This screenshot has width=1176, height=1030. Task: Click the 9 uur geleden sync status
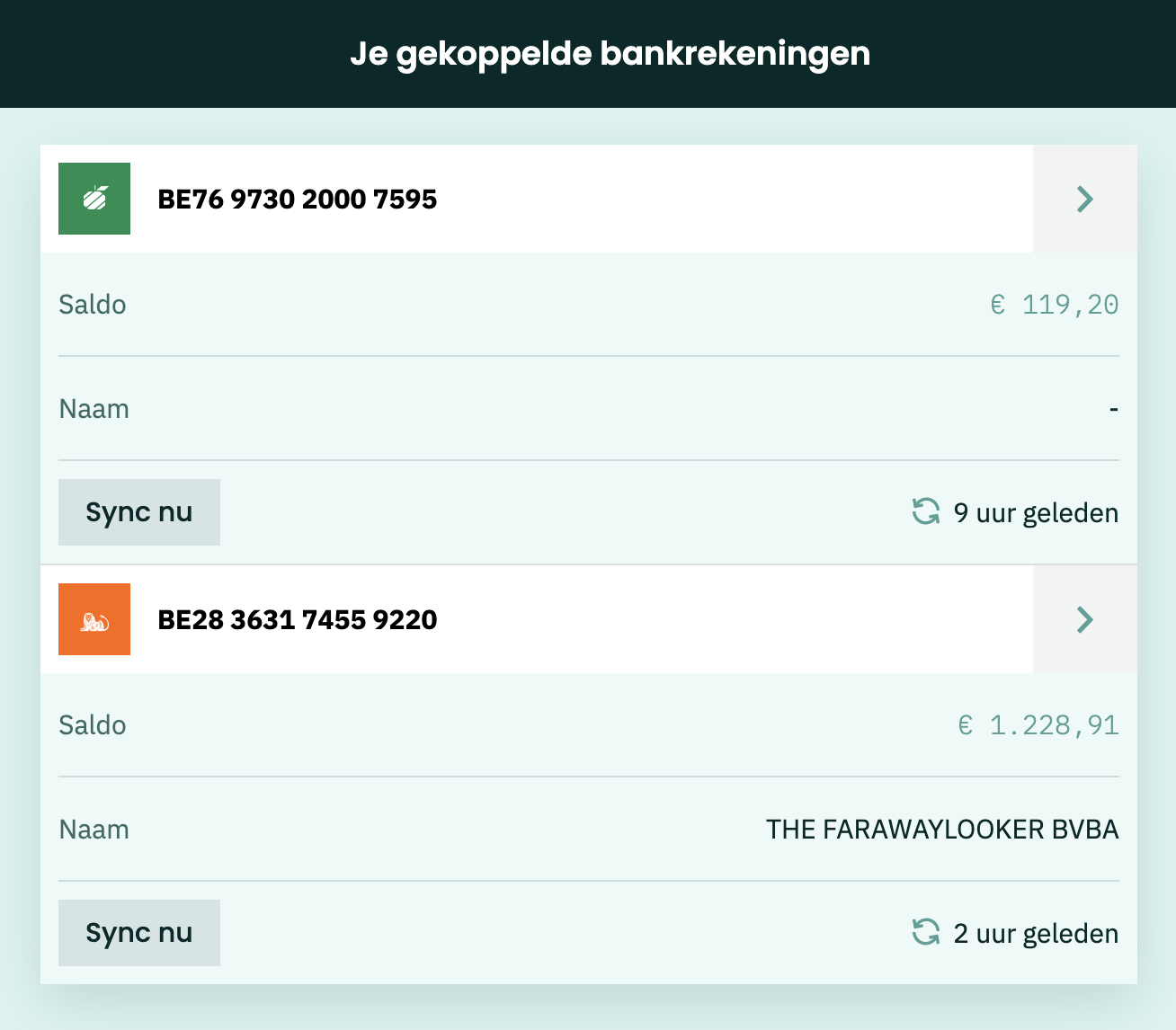pyautogui.click(x=1035, y=512)
